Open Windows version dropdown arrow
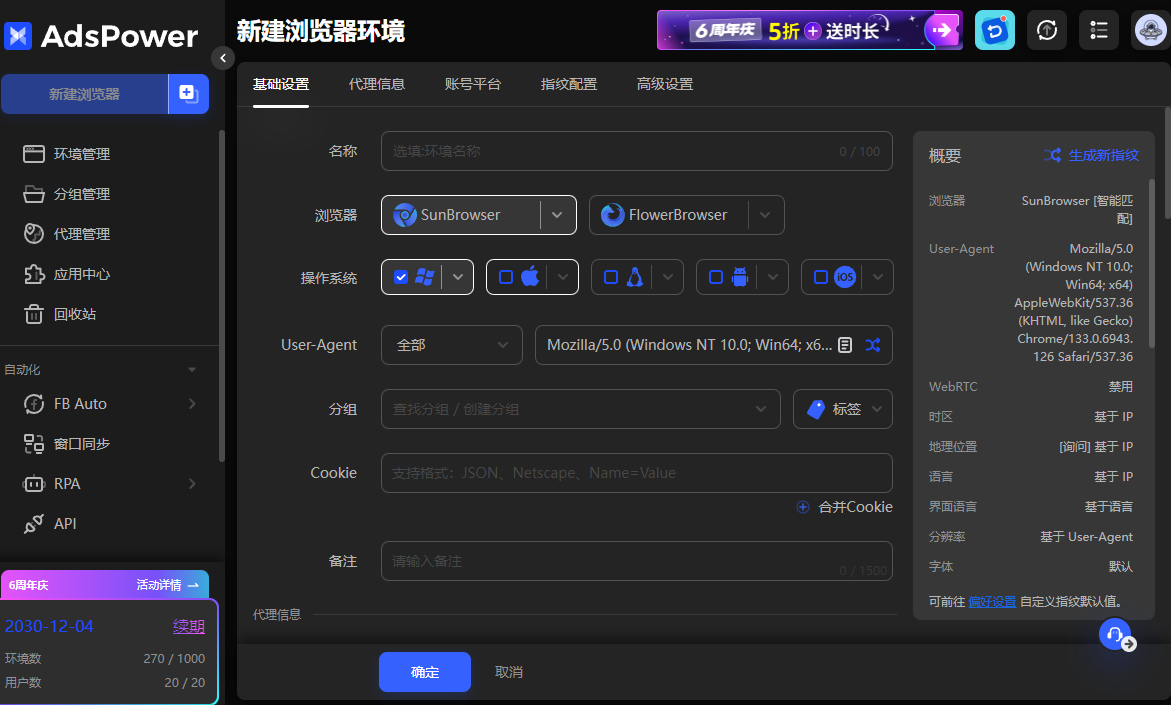The image size is (1171, 705). [458, 277]
